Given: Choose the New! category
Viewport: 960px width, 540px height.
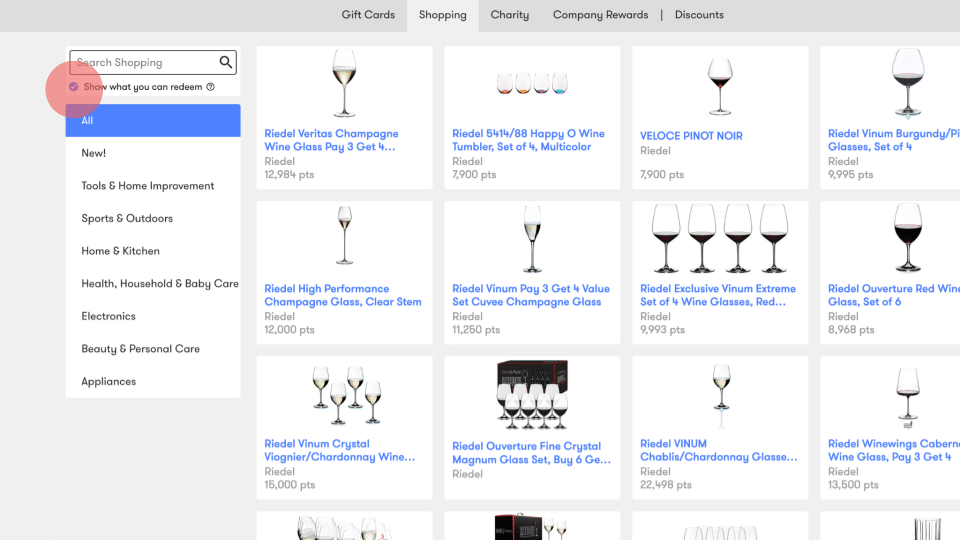Looking at the screenshot, I should coord(153,153).
